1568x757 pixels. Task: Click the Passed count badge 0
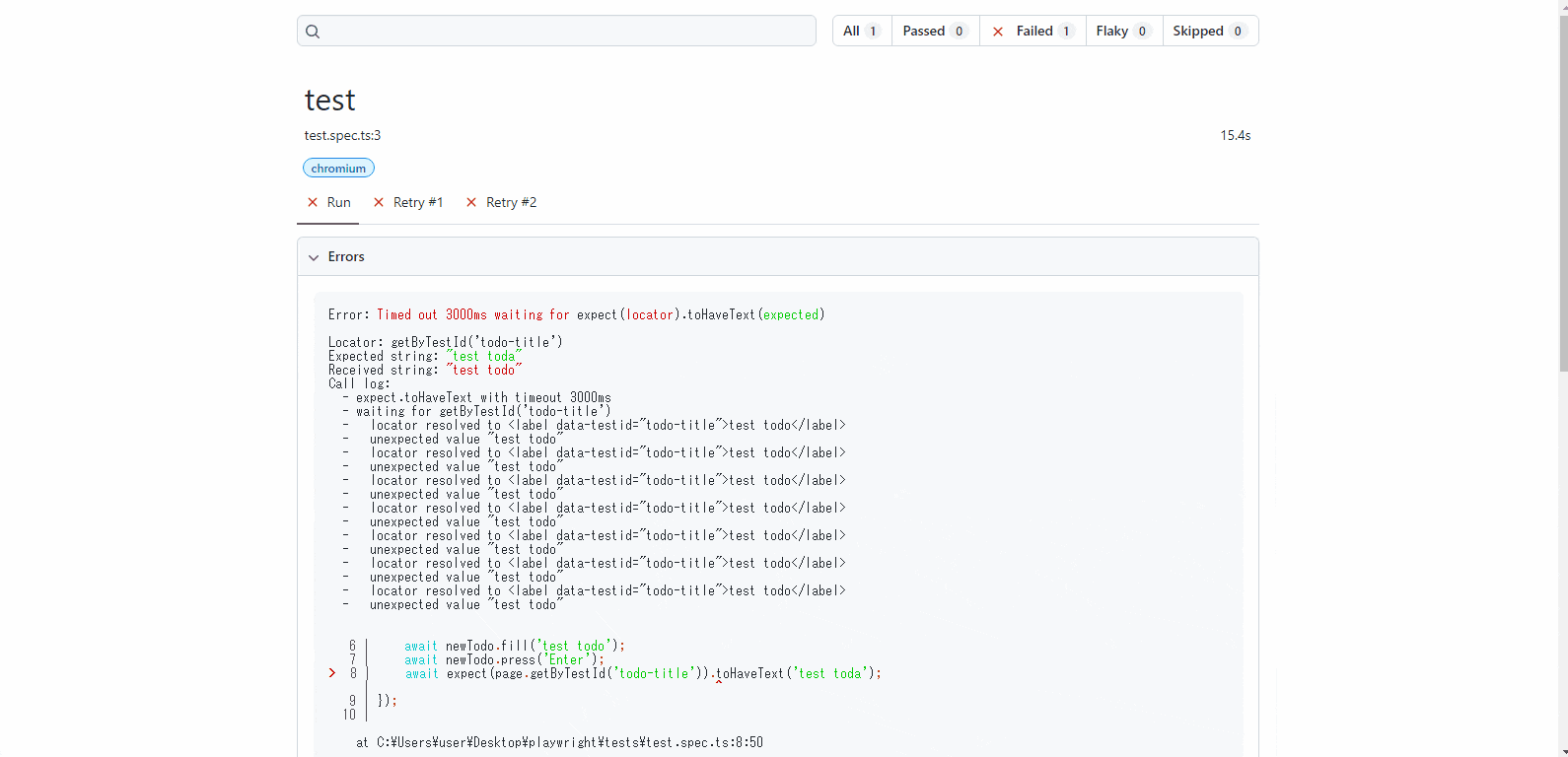click(x=959, y=32)
